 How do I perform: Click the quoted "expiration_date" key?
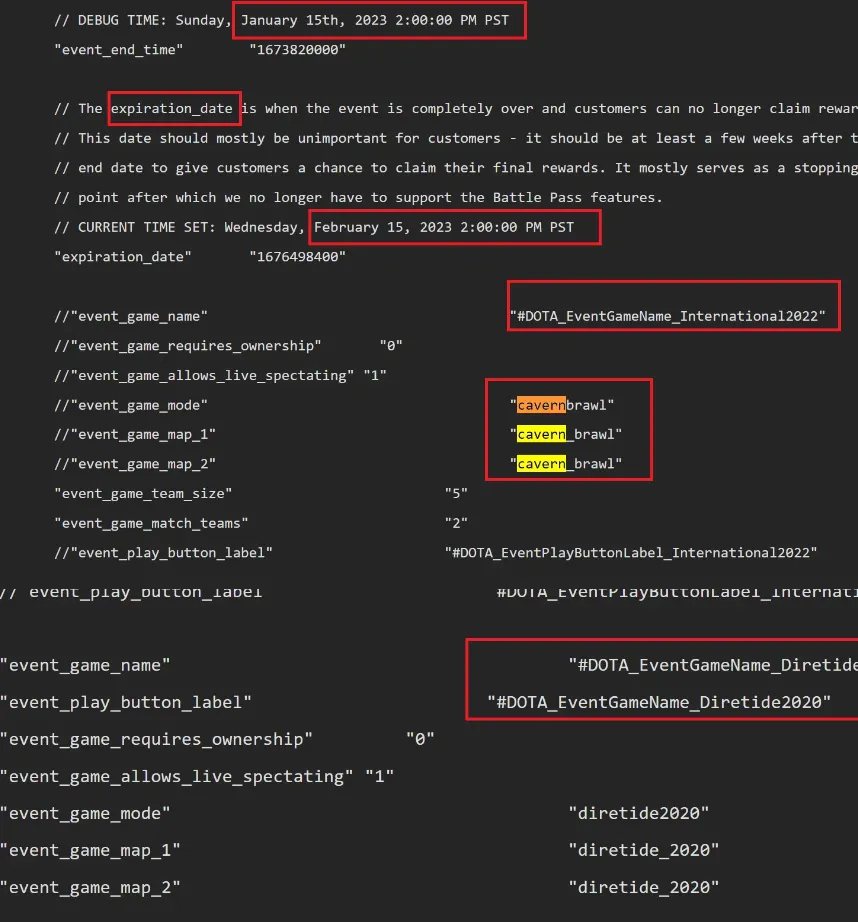point(123,257)
